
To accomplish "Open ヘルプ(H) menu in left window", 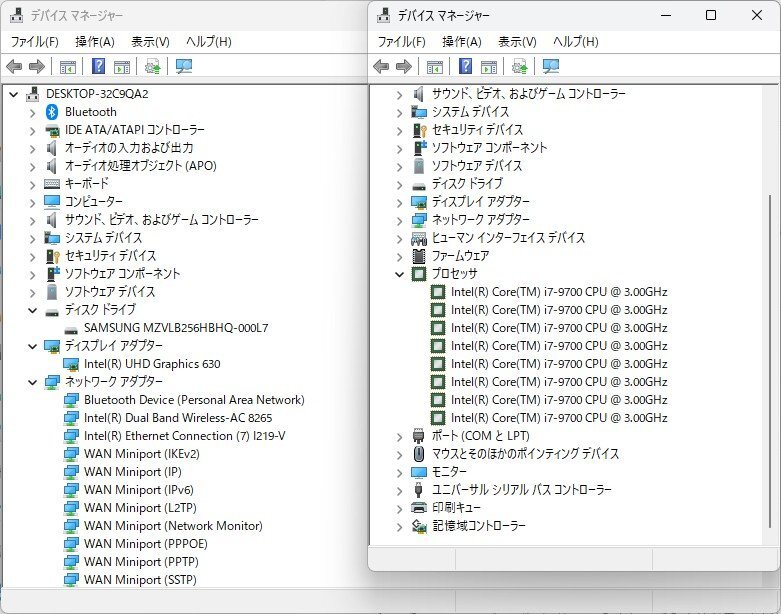I will pos(209,42).
